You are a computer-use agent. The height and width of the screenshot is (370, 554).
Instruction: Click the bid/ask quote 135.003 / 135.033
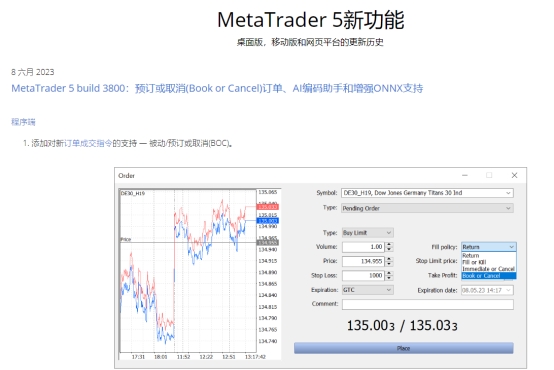click(x=402, y=325)
